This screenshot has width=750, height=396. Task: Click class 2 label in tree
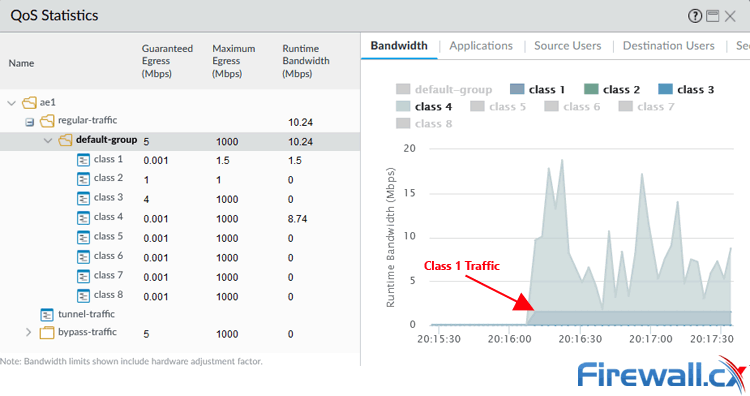pos(108,178)
